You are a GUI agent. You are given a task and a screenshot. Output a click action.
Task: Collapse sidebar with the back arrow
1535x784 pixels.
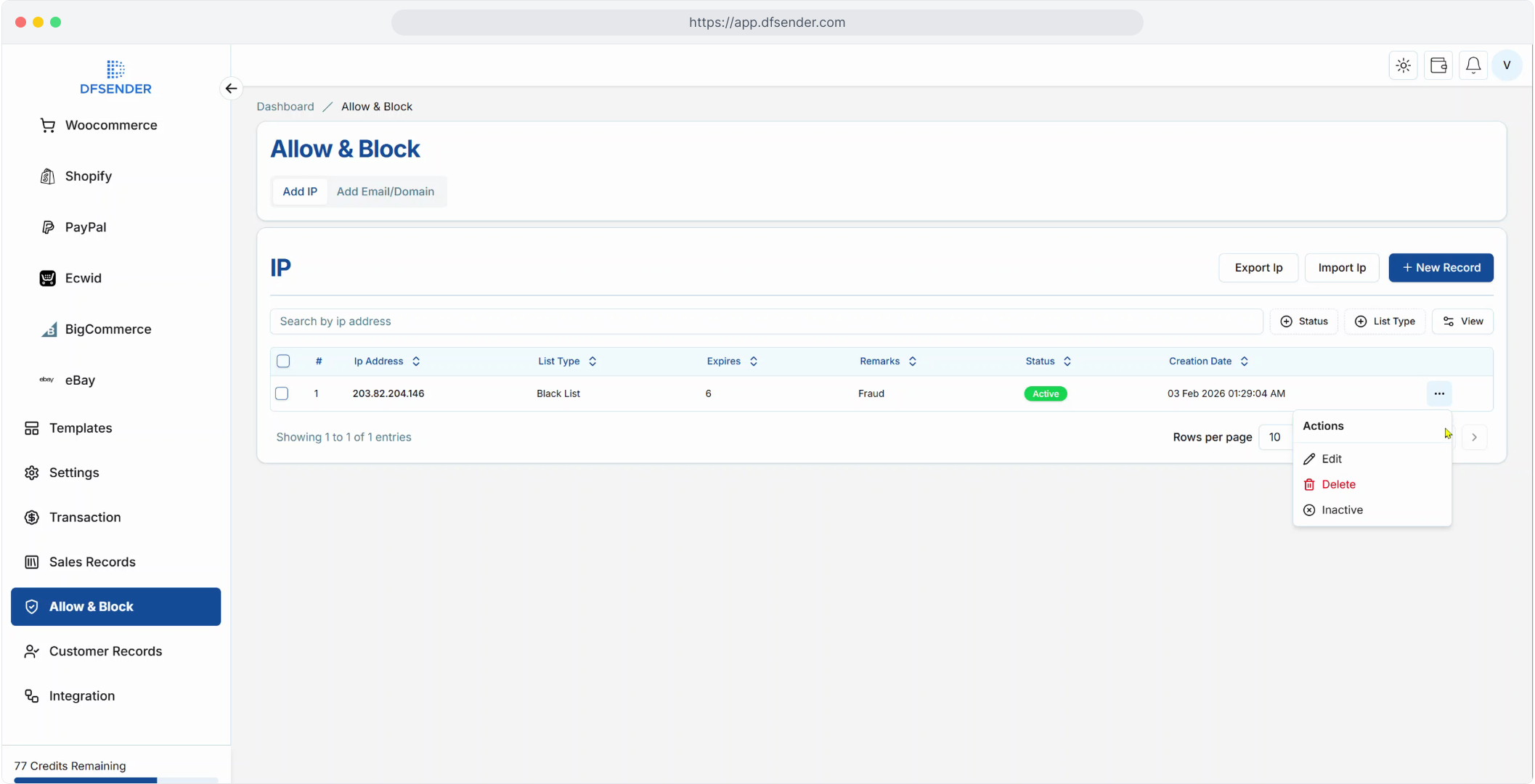[x=231, y=89]
